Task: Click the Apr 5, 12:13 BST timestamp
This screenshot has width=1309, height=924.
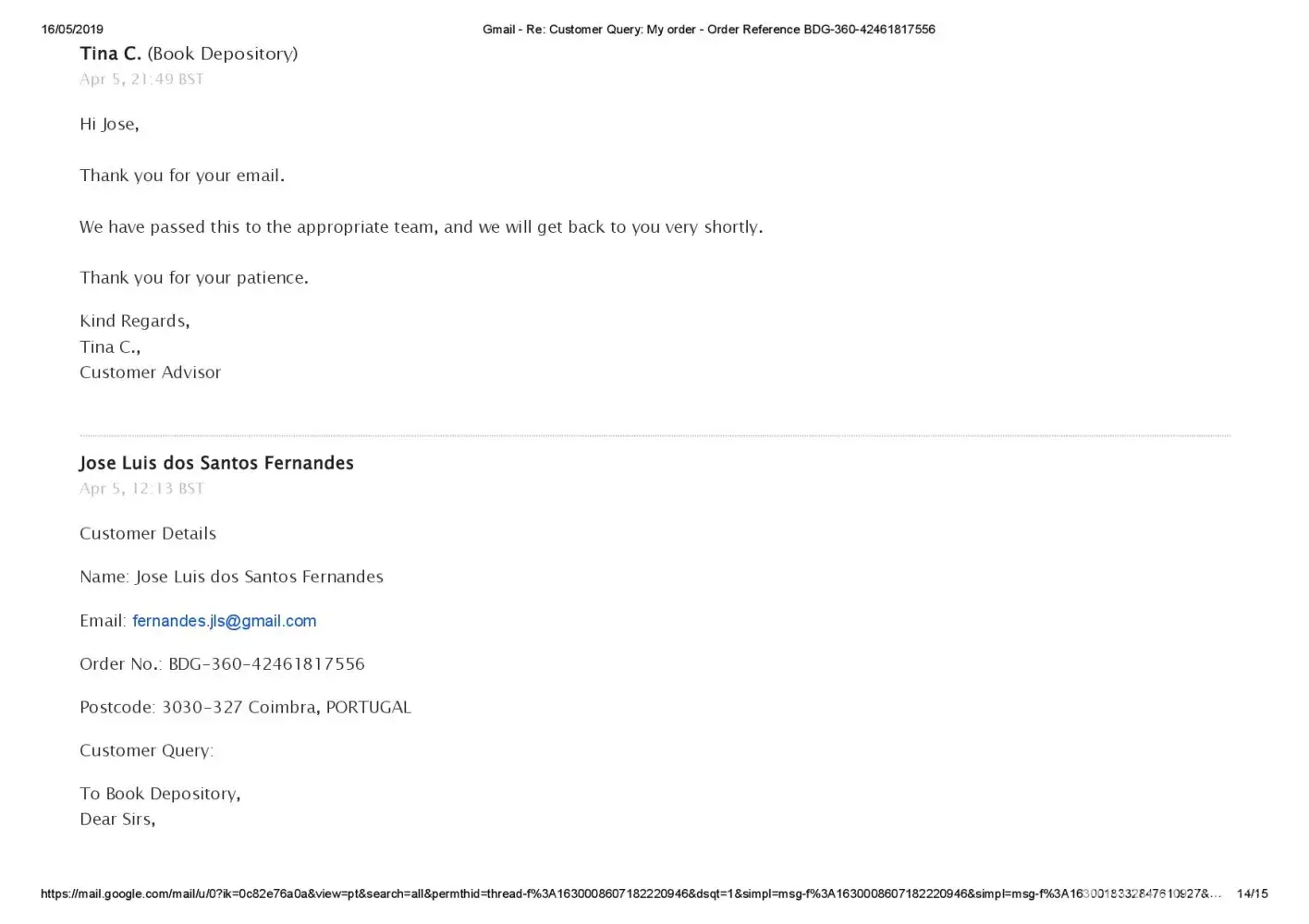Action: [x=141, y=489]
